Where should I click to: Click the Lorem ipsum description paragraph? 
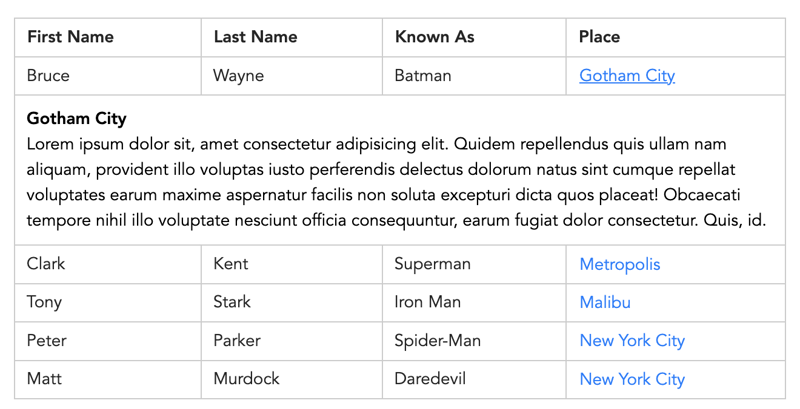(396, 183)
